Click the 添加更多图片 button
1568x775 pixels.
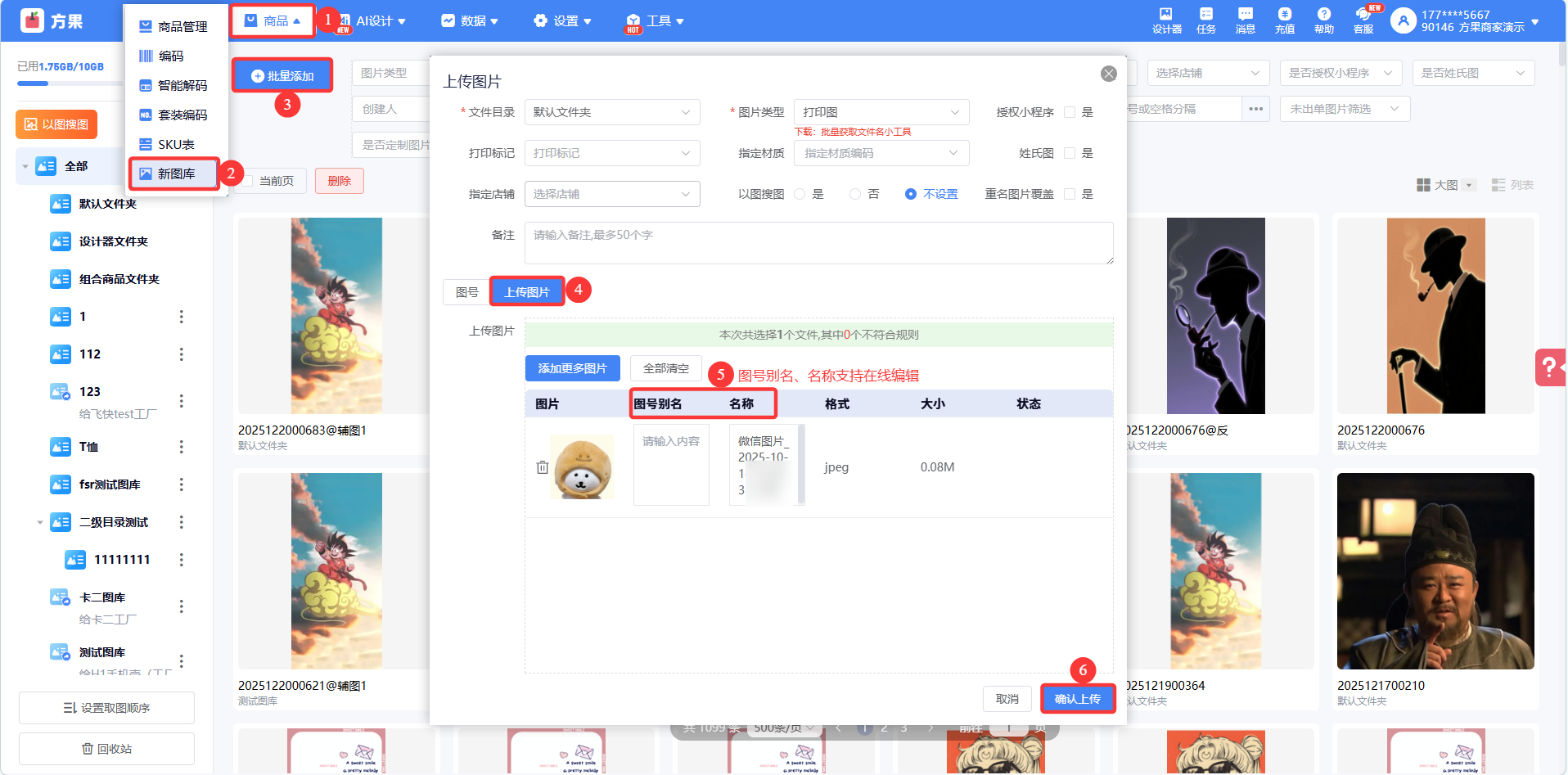coord(572,368)
